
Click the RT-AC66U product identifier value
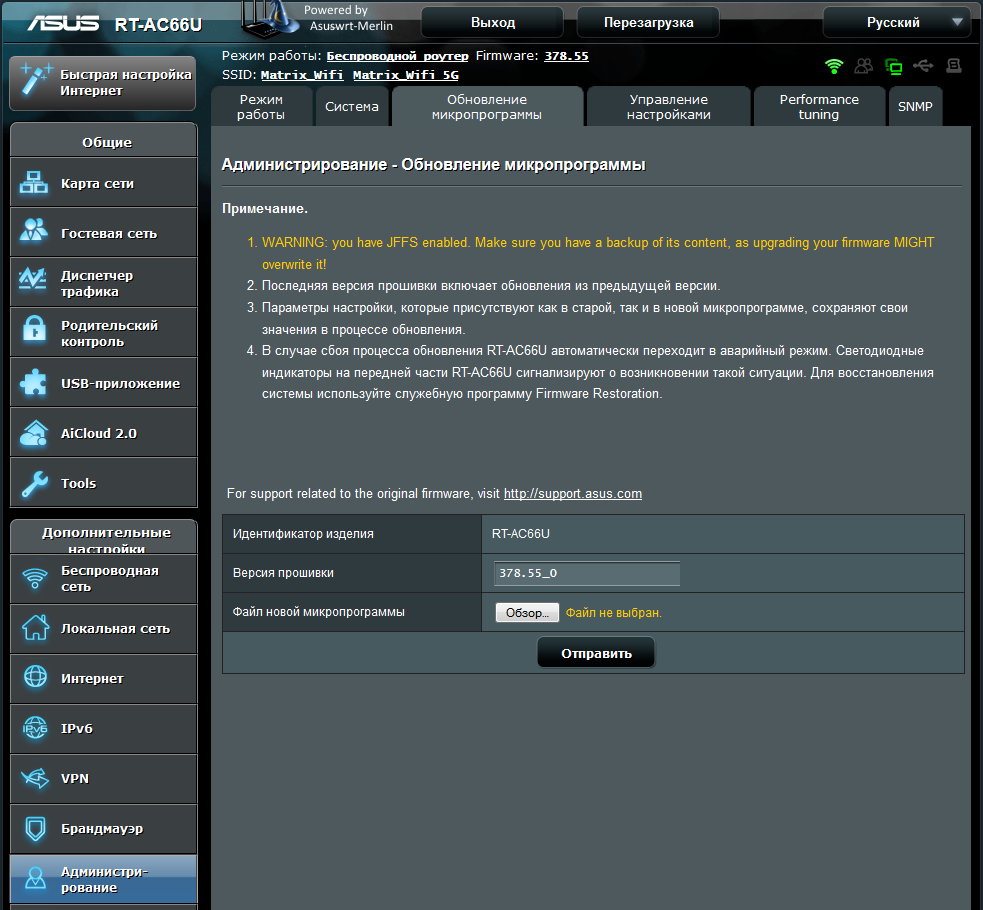tap(520, 534)
